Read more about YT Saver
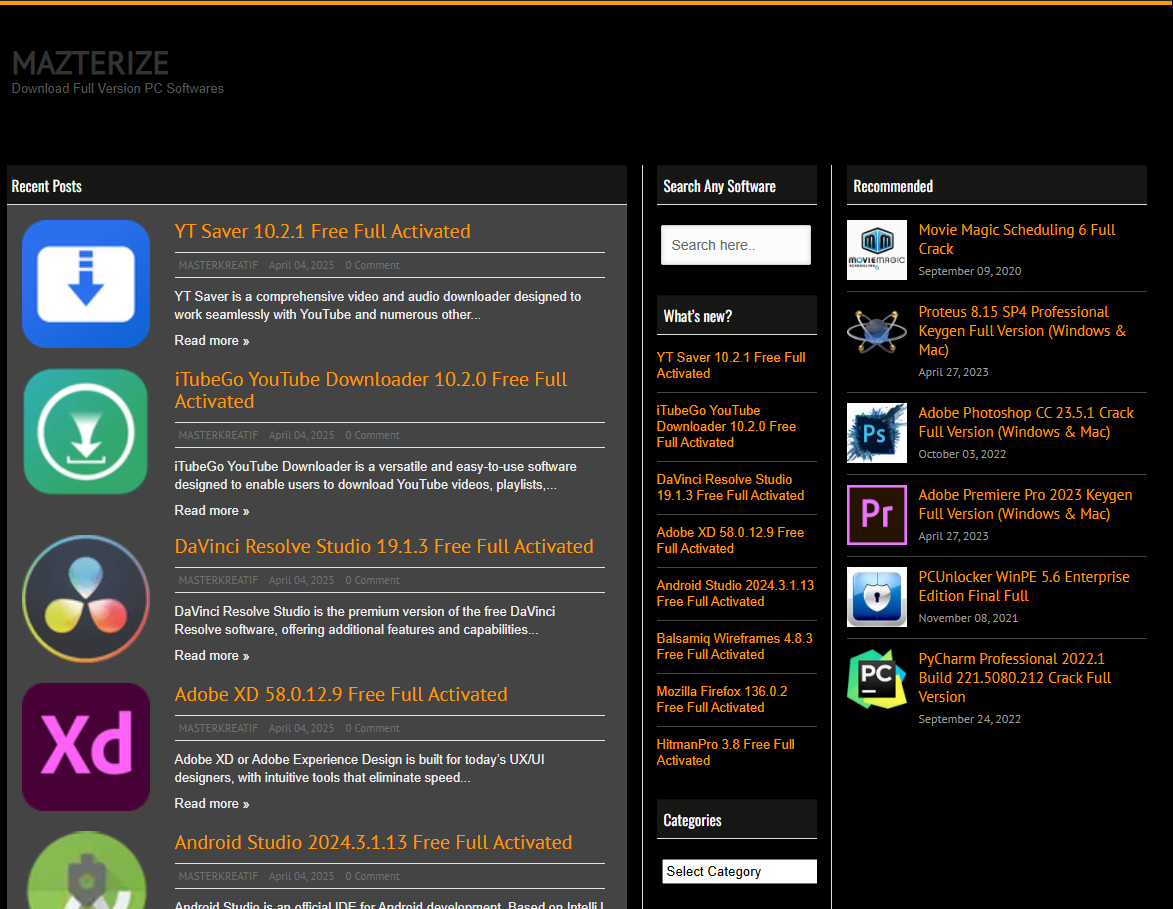This screenshot has height=909, width=1173. point(212,340)
